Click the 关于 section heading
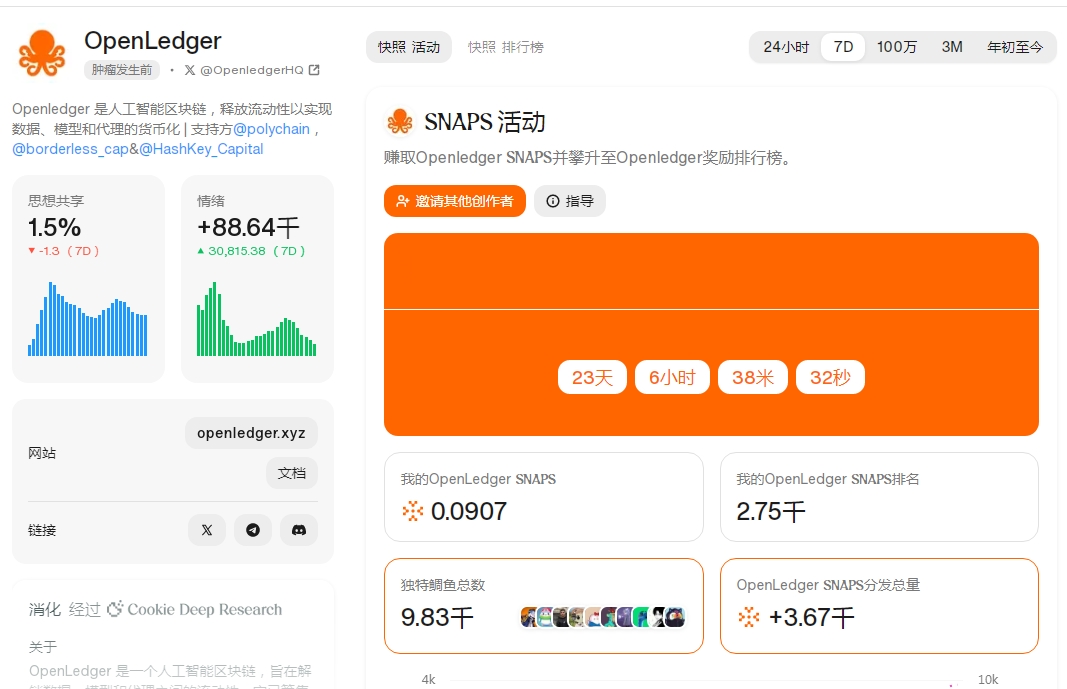 (43, 647)
